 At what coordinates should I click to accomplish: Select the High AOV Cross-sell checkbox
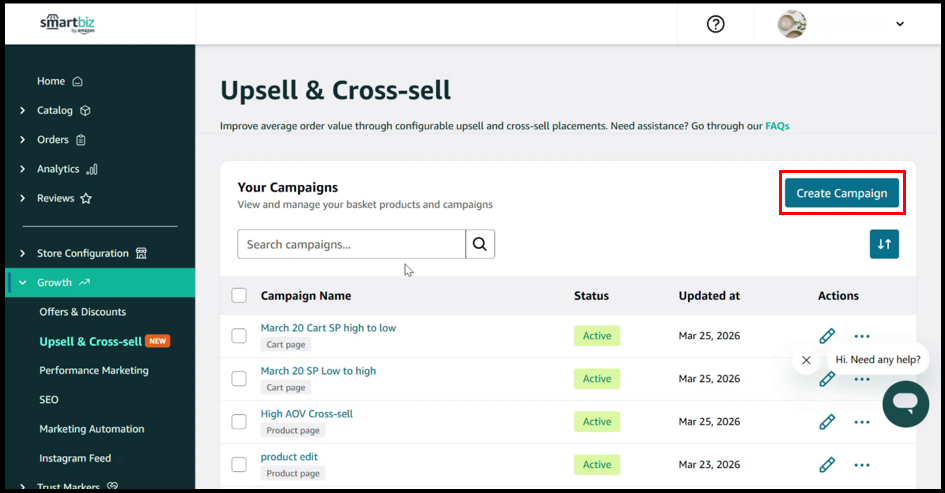239,422
